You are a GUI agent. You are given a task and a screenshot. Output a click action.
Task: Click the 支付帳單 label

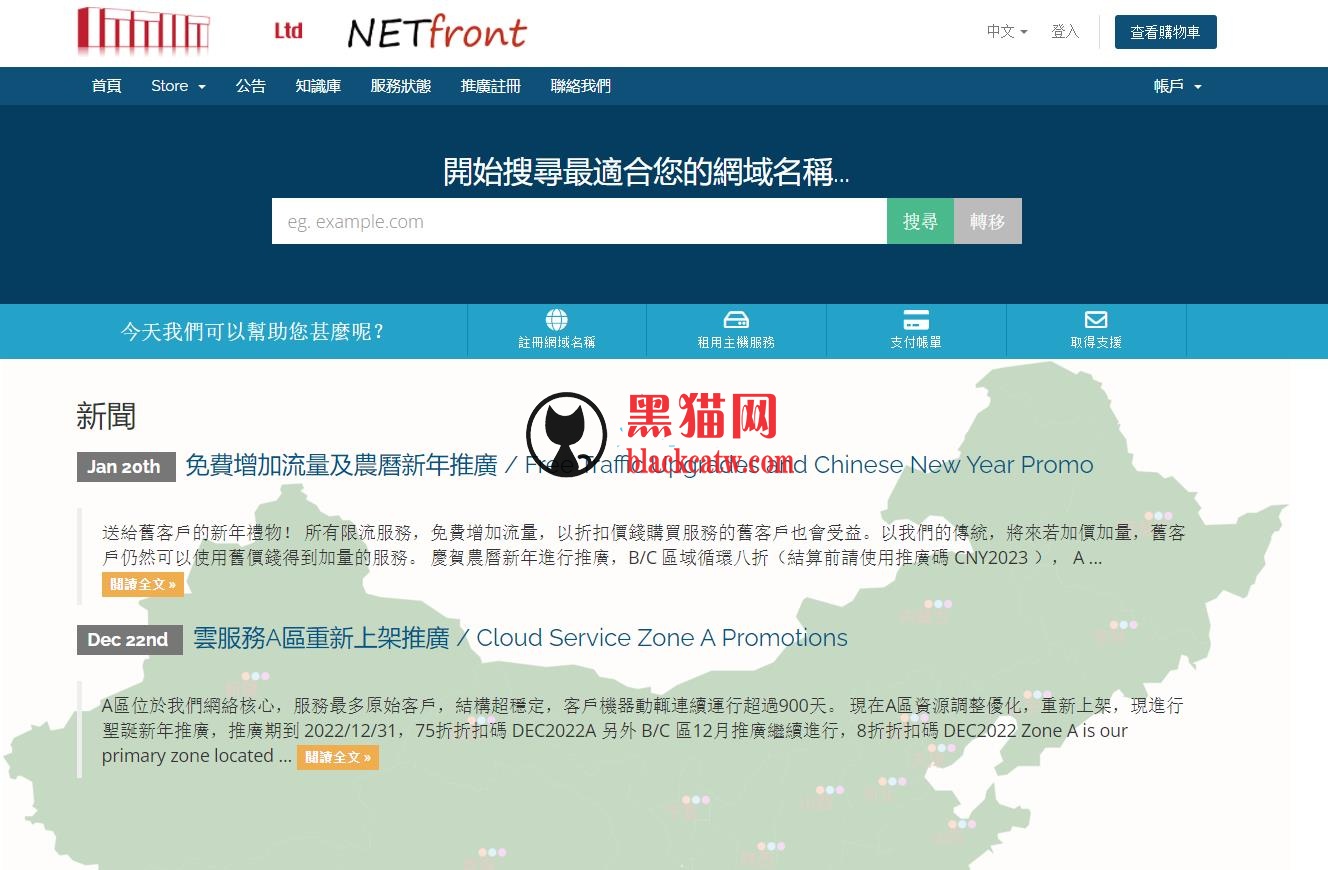(x=916, y=342)
